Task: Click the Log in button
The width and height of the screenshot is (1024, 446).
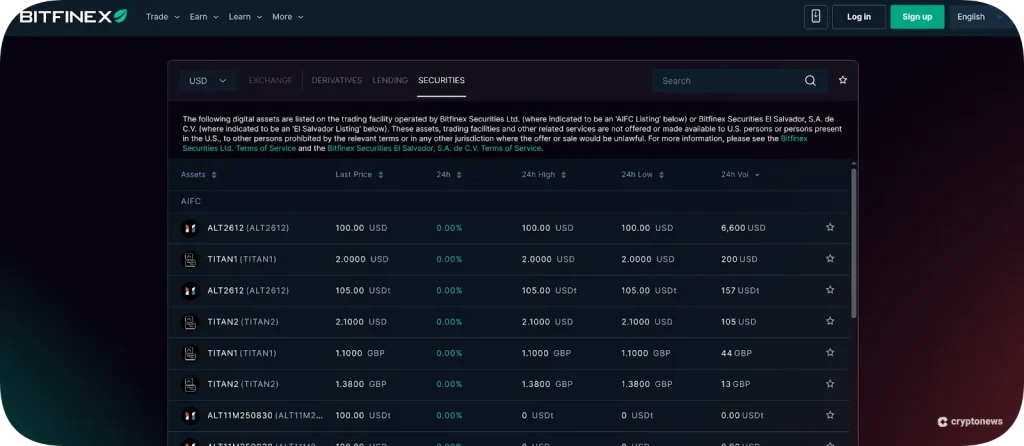Action: (859, 17)
